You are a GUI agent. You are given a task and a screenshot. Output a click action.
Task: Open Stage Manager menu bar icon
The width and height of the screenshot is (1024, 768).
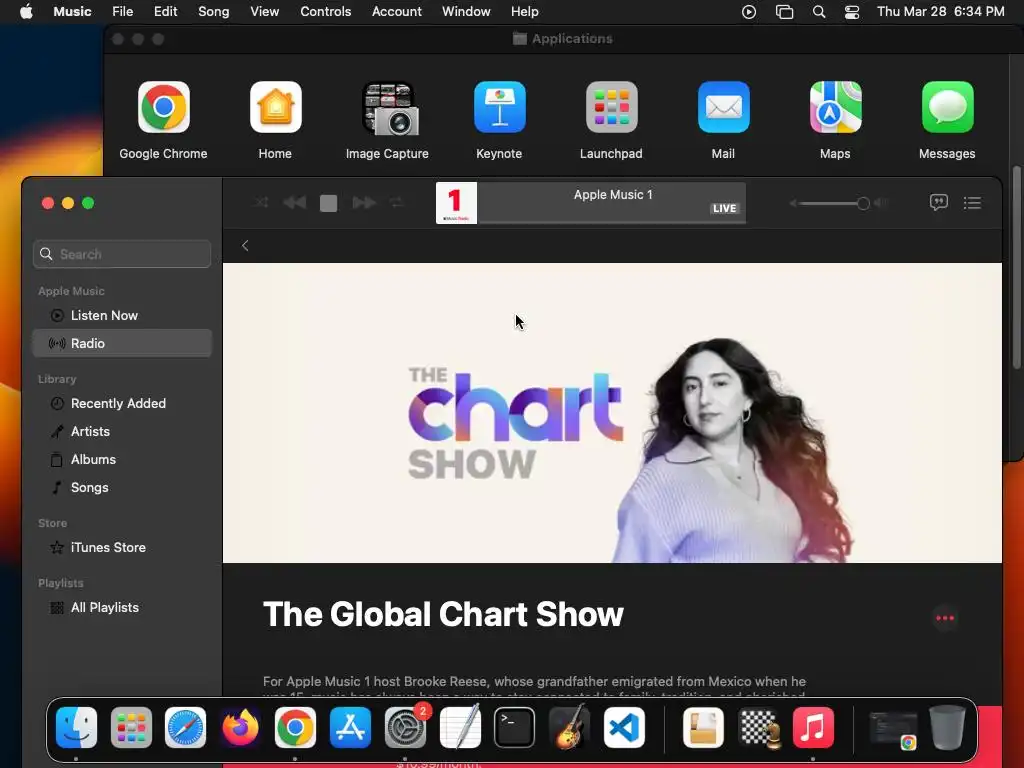coord(784,12)
